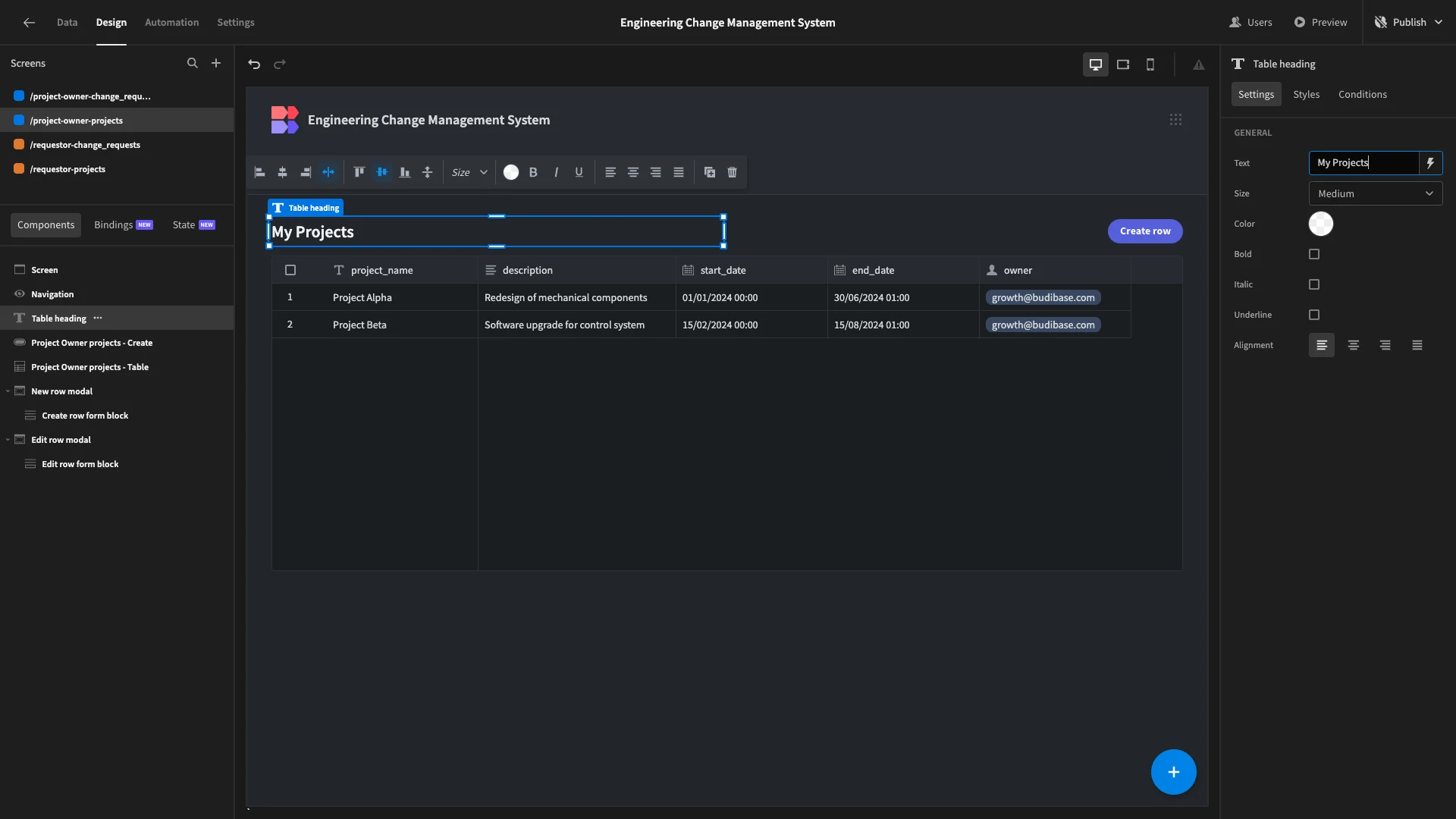Open the Size dropdown in floating toolbar
This screenshot has width=1456, height=819.
(469, 172)
